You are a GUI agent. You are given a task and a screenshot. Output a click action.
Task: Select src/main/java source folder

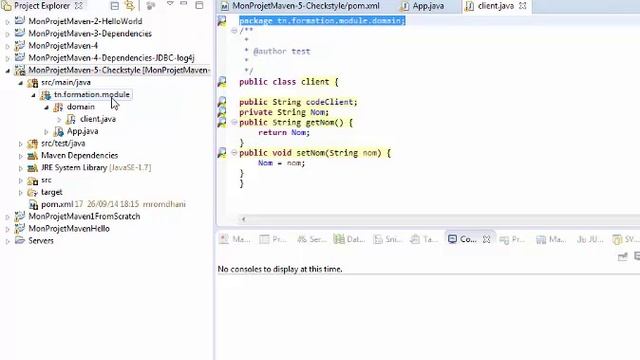click(66, 82)
